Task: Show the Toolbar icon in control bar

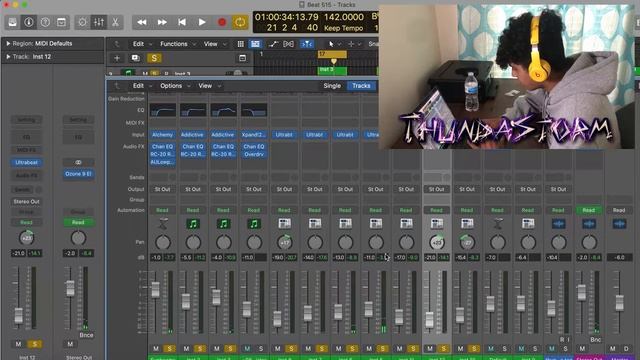Action: click(61, 22)
